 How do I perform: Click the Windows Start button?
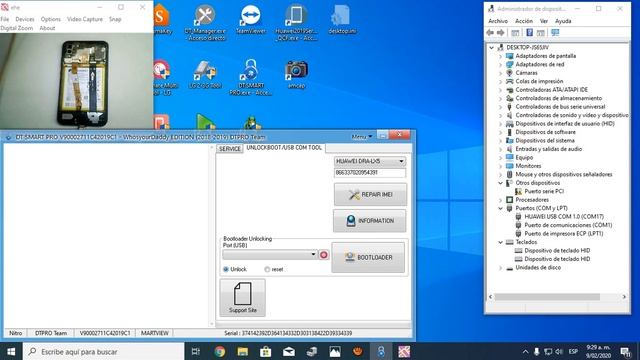point(11,351)
